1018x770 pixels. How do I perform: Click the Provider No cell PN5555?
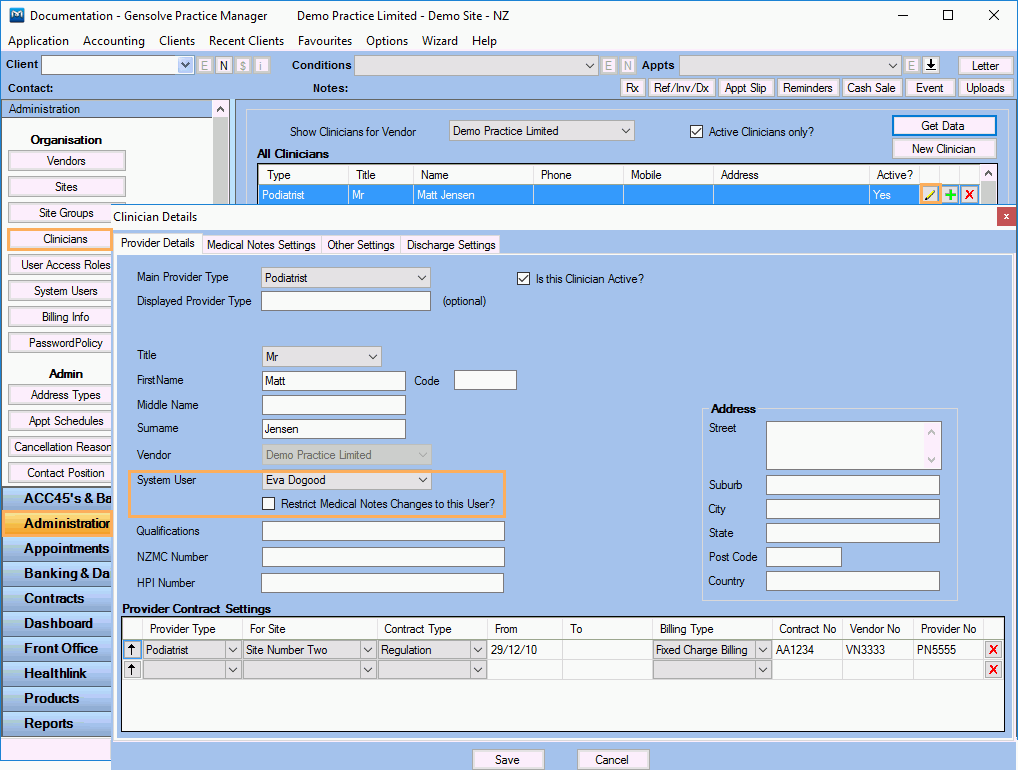[x=949, y=649]
